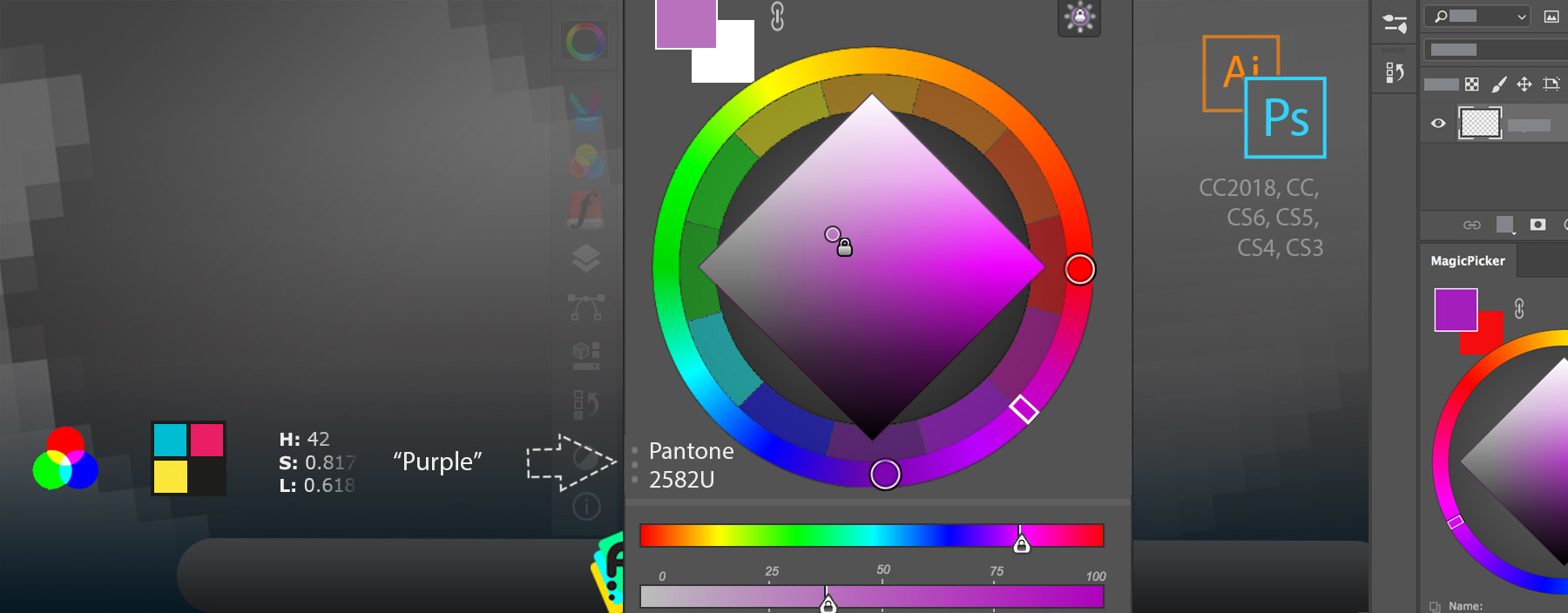
Task: Toggle the chain link in MagicPicker tab
Action: click(1519, 307)
